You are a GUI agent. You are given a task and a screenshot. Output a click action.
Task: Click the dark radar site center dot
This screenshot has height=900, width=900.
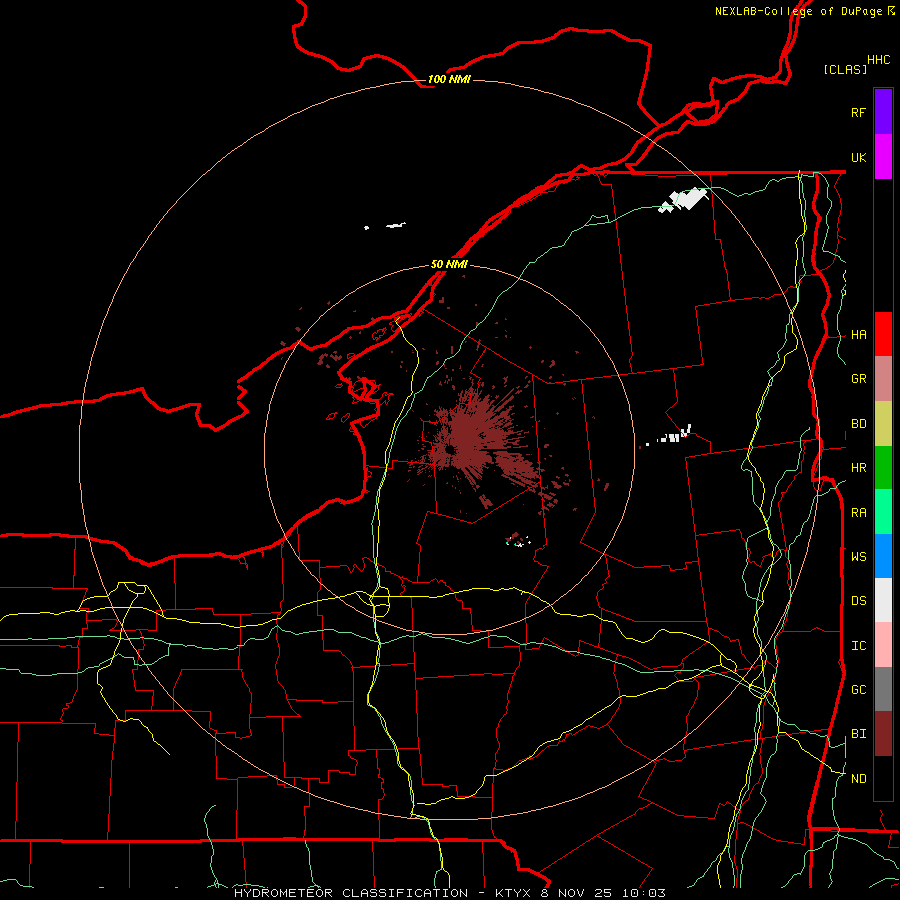451,449
